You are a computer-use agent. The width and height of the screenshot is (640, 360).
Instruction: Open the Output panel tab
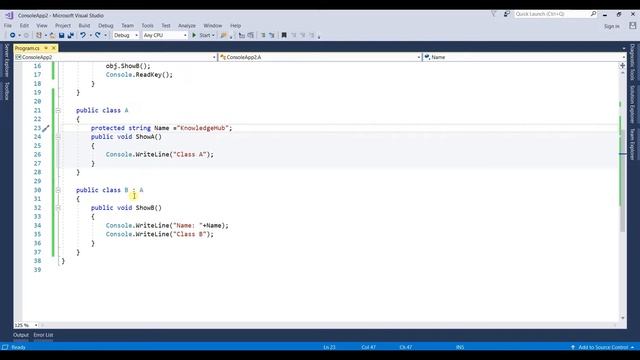point(21,335)
